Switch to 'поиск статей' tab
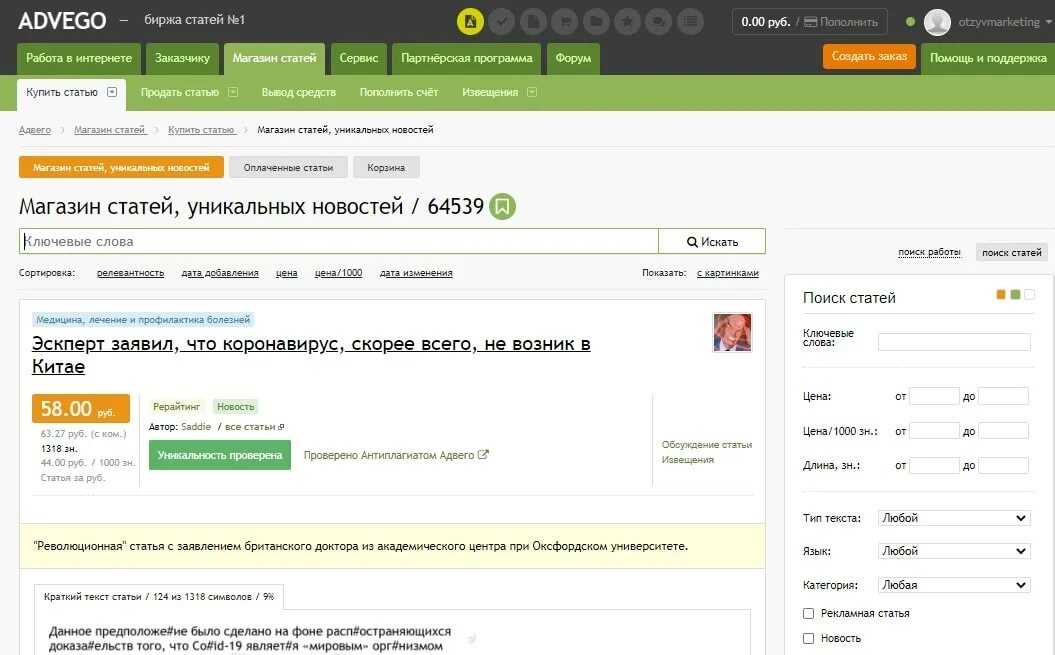 (x=1011, y=252)
